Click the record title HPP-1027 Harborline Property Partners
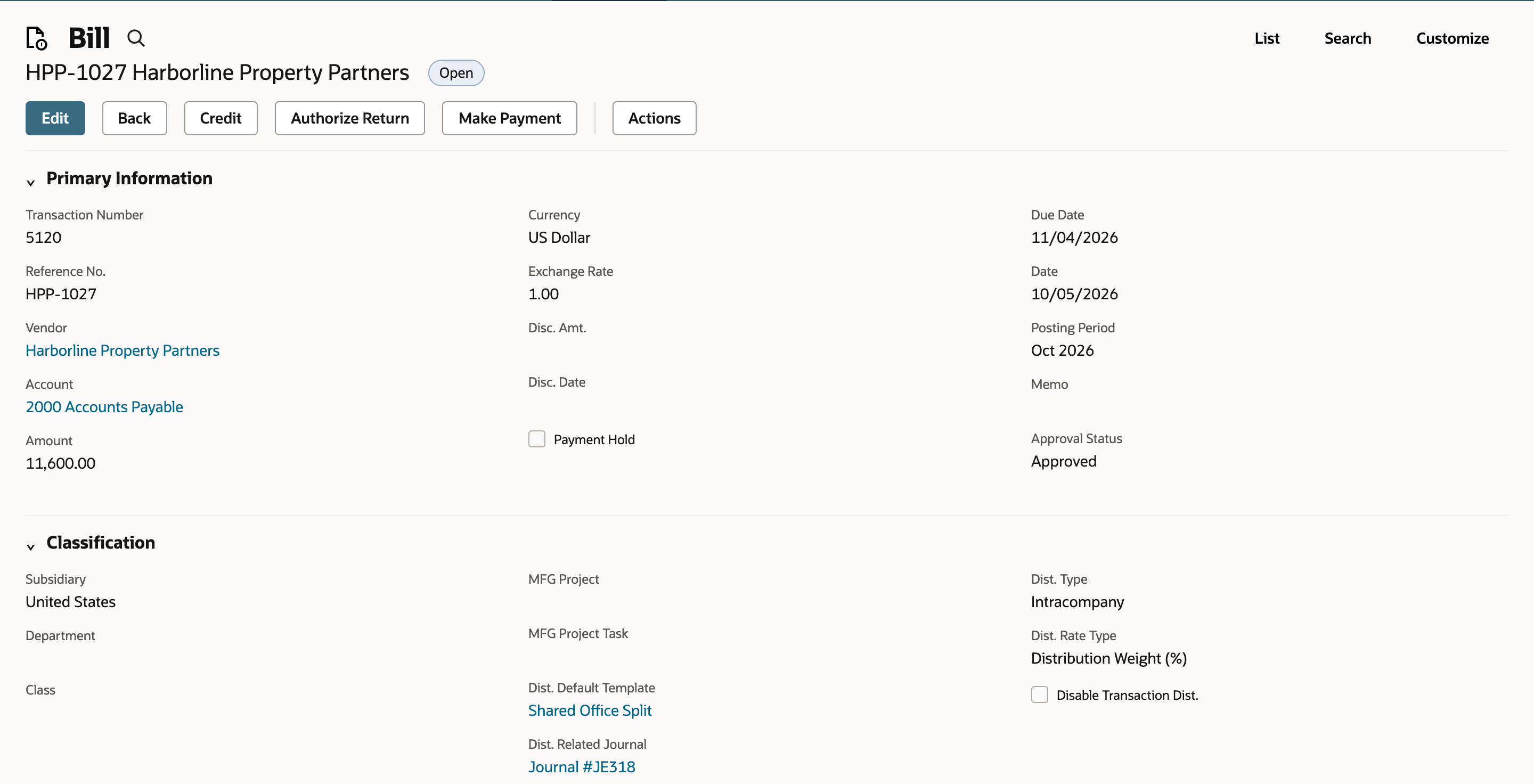This screenshot has width=1534, height=784. coord(217,72)
